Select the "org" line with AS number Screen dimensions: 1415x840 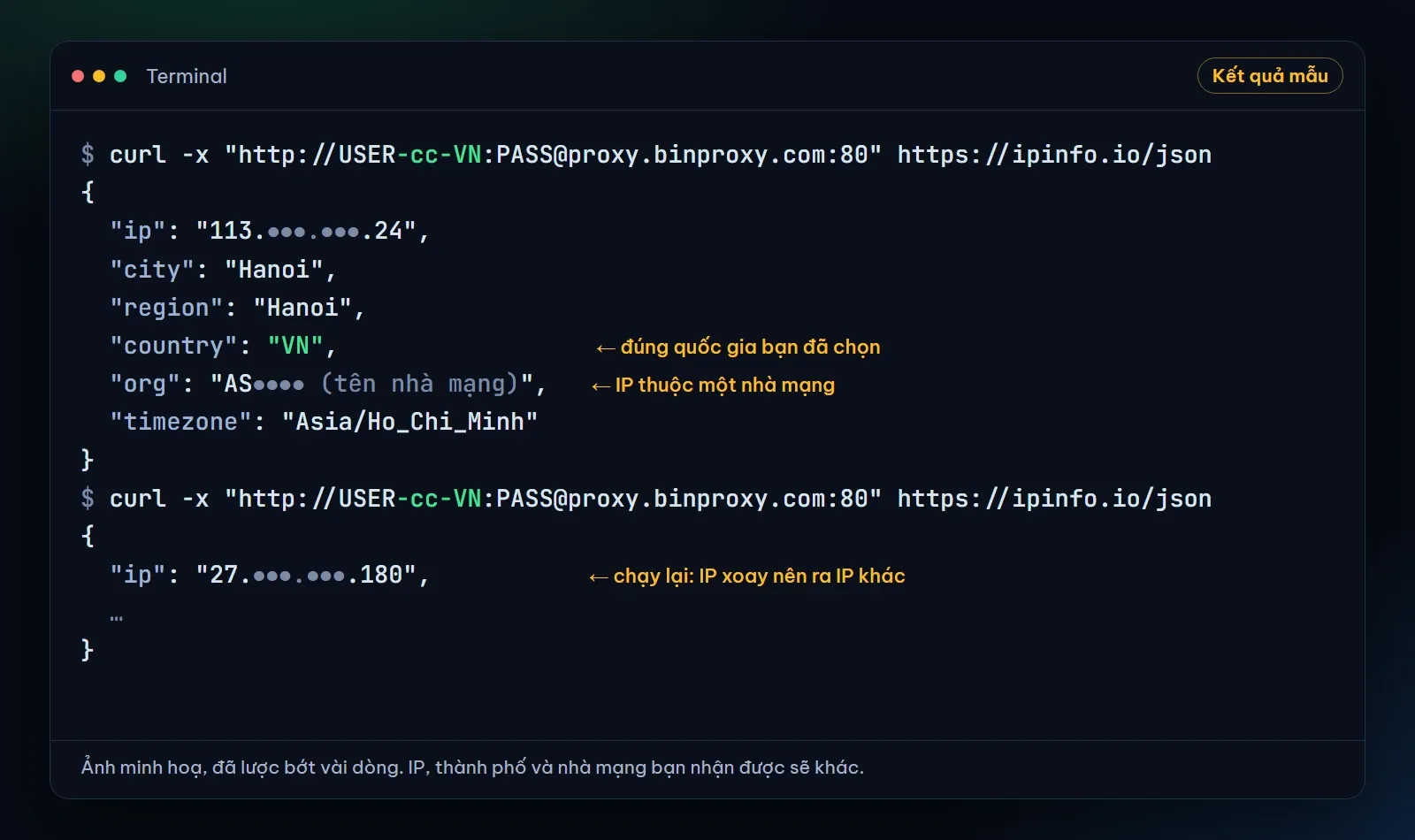point(328,384)
